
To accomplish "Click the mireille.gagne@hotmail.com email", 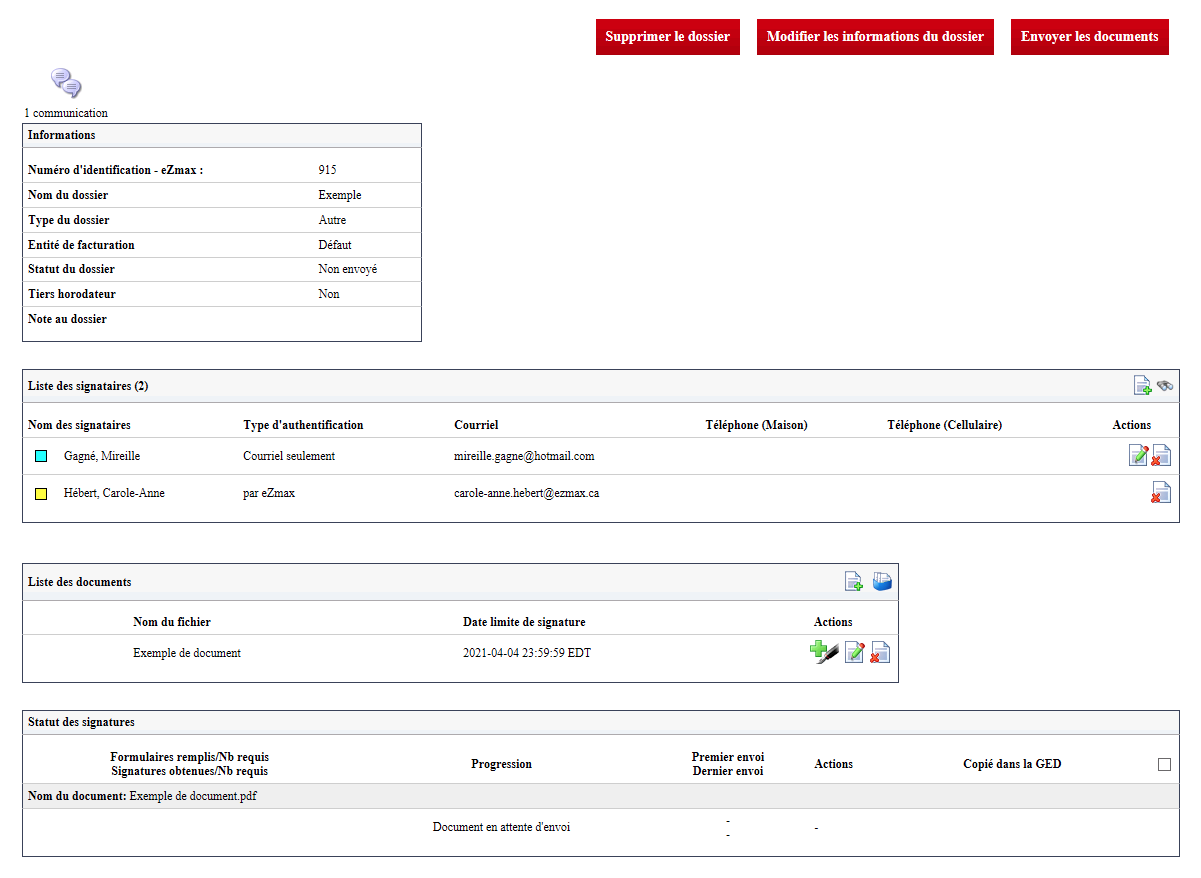I will coord(524,456).
